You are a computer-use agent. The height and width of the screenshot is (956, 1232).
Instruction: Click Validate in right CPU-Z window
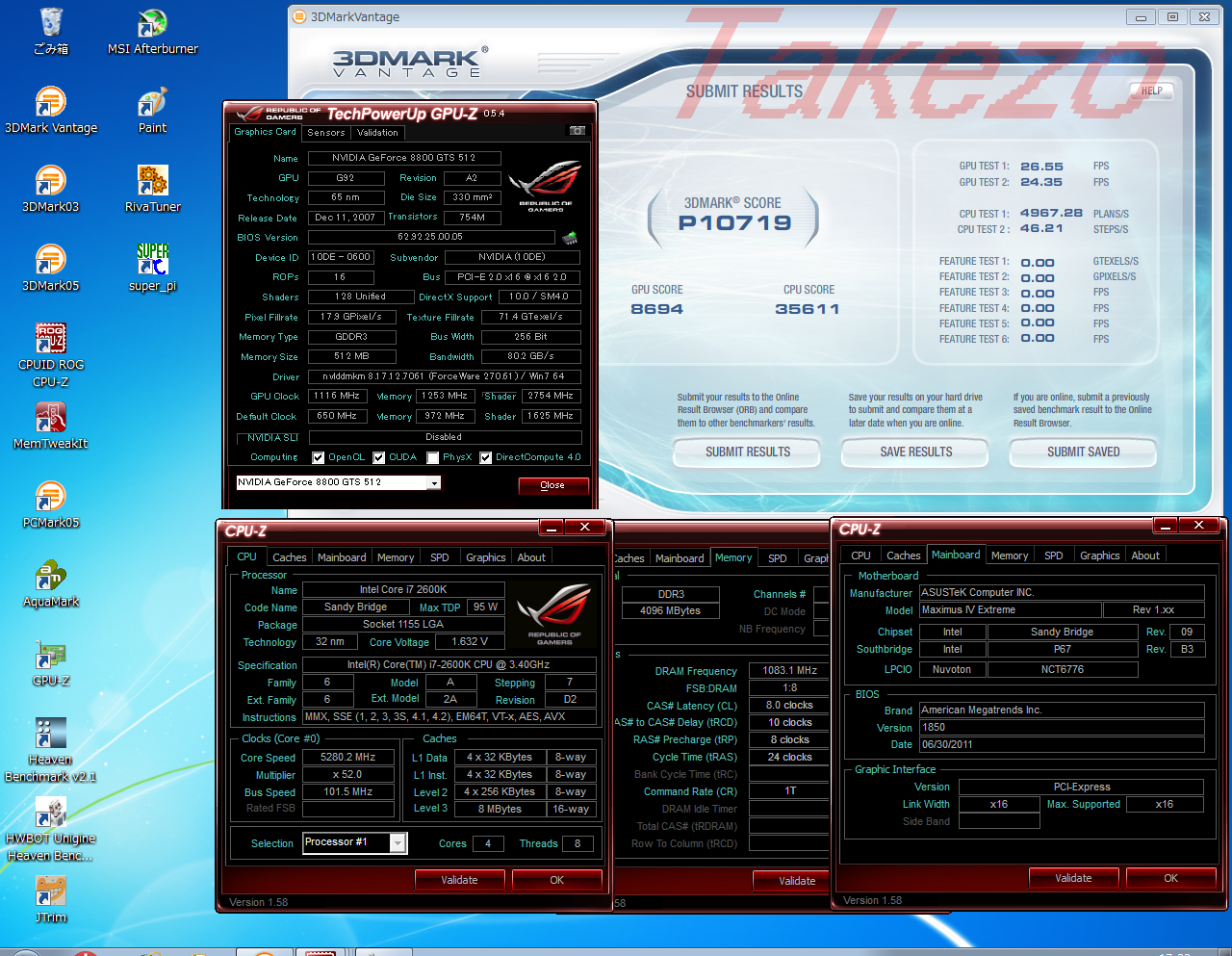tap(1073, 878)
